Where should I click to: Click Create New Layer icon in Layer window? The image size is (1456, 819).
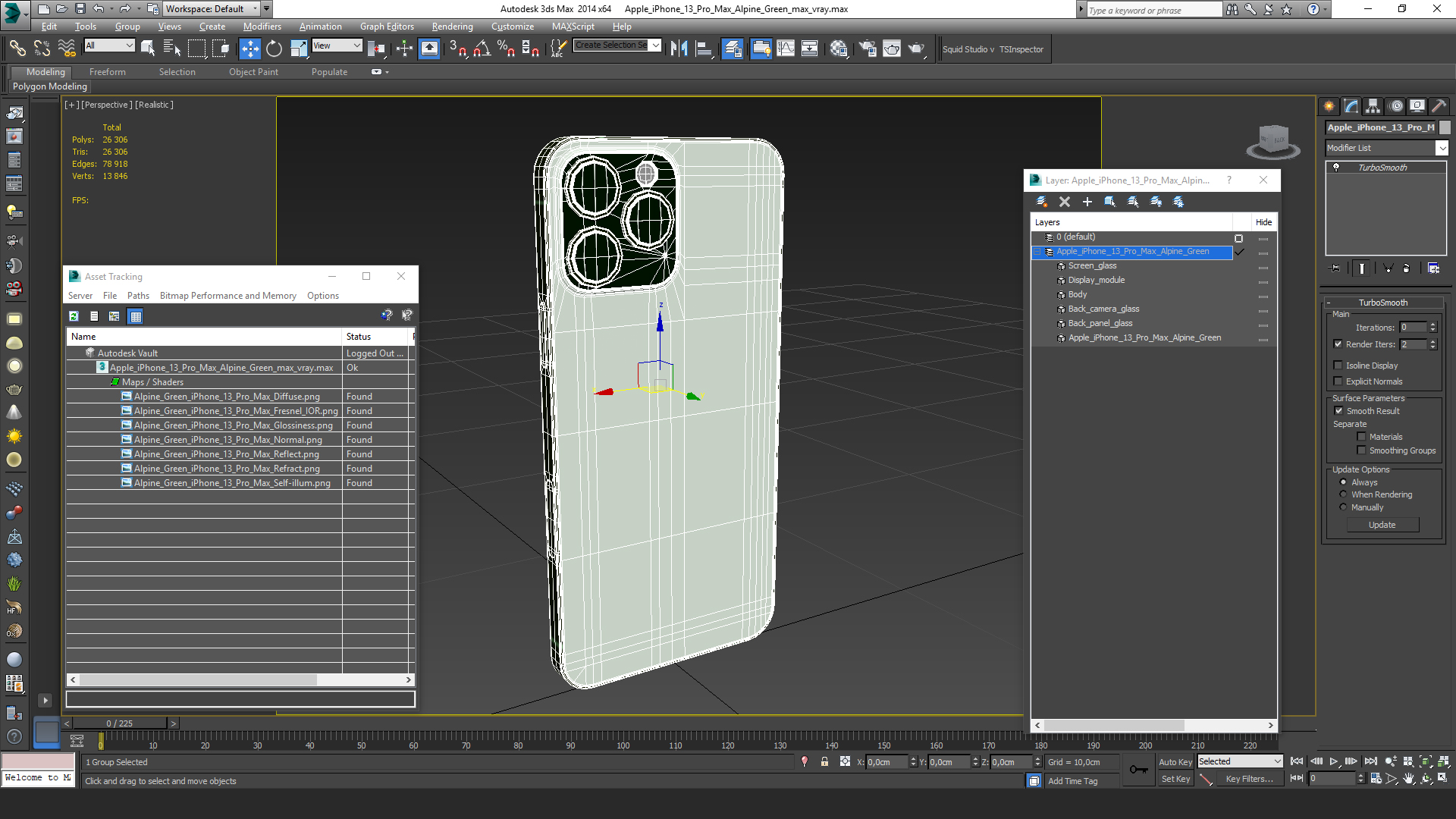(x=1042, y=202)
